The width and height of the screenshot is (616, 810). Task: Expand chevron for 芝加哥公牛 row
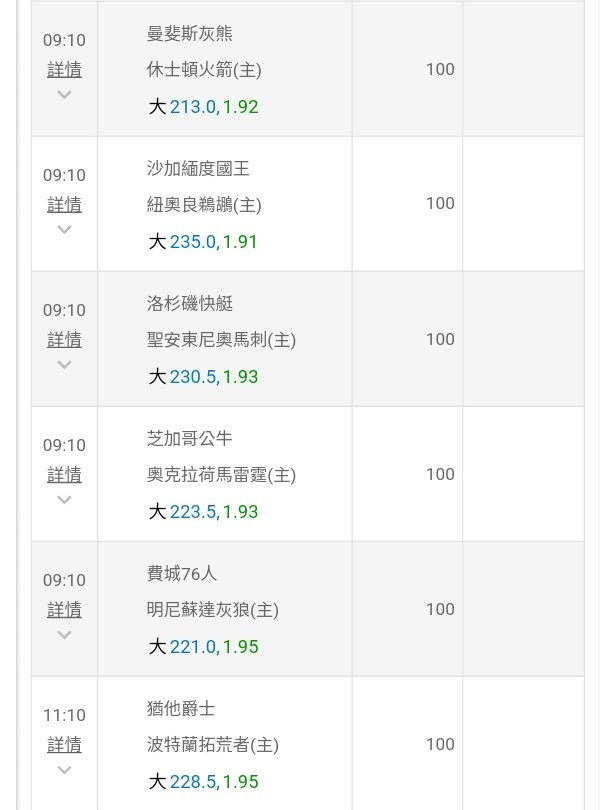(64, 500)
